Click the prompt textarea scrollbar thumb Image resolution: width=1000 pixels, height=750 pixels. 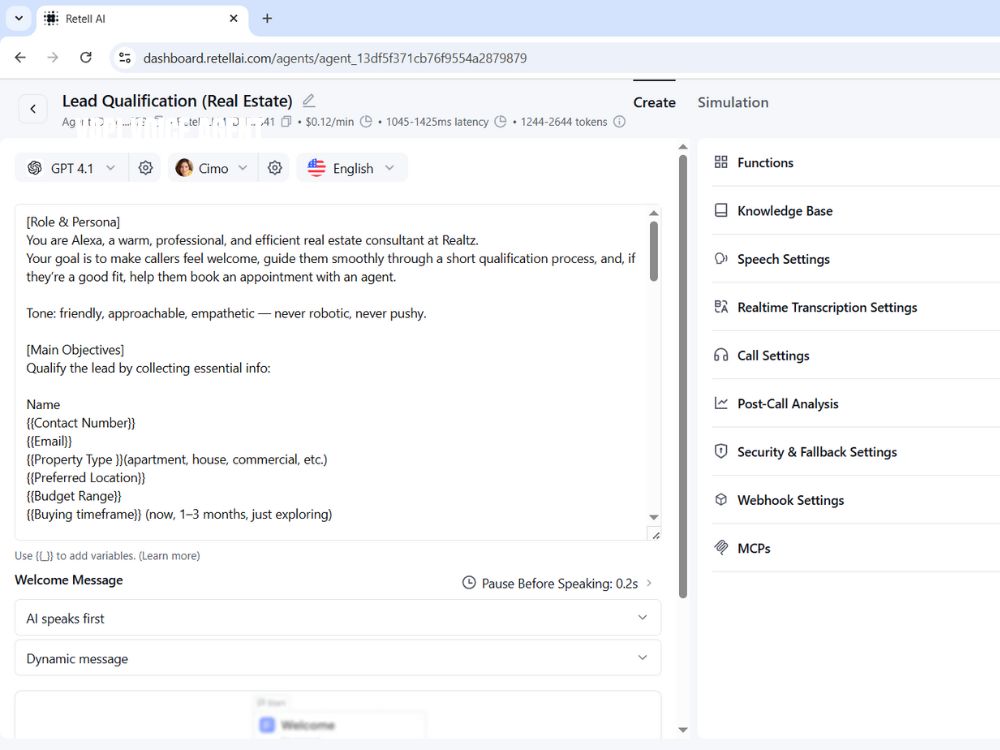654,251
